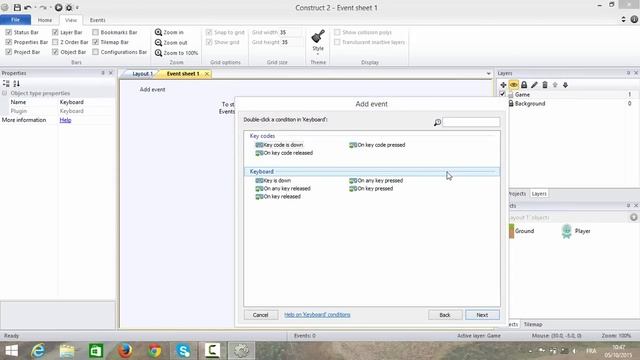Viewport: 640px width, 360px height.
Task: Open Properties panel pin dropdown
Action: pyautogui.click(x=103, y=73)
